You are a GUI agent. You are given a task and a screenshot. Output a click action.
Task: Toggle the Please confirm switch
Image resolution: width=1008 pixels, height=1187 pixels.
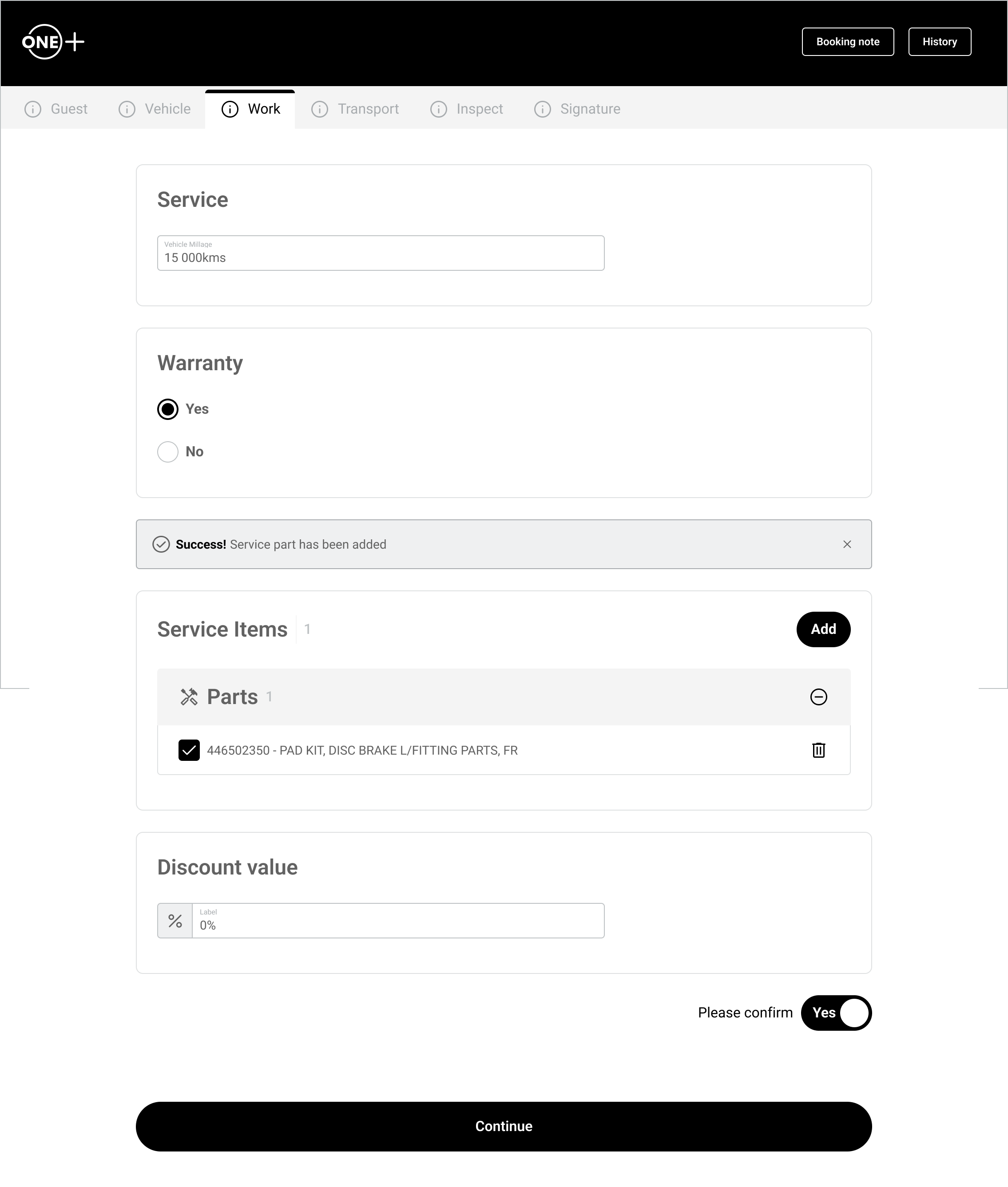(x=836, y=1013)
